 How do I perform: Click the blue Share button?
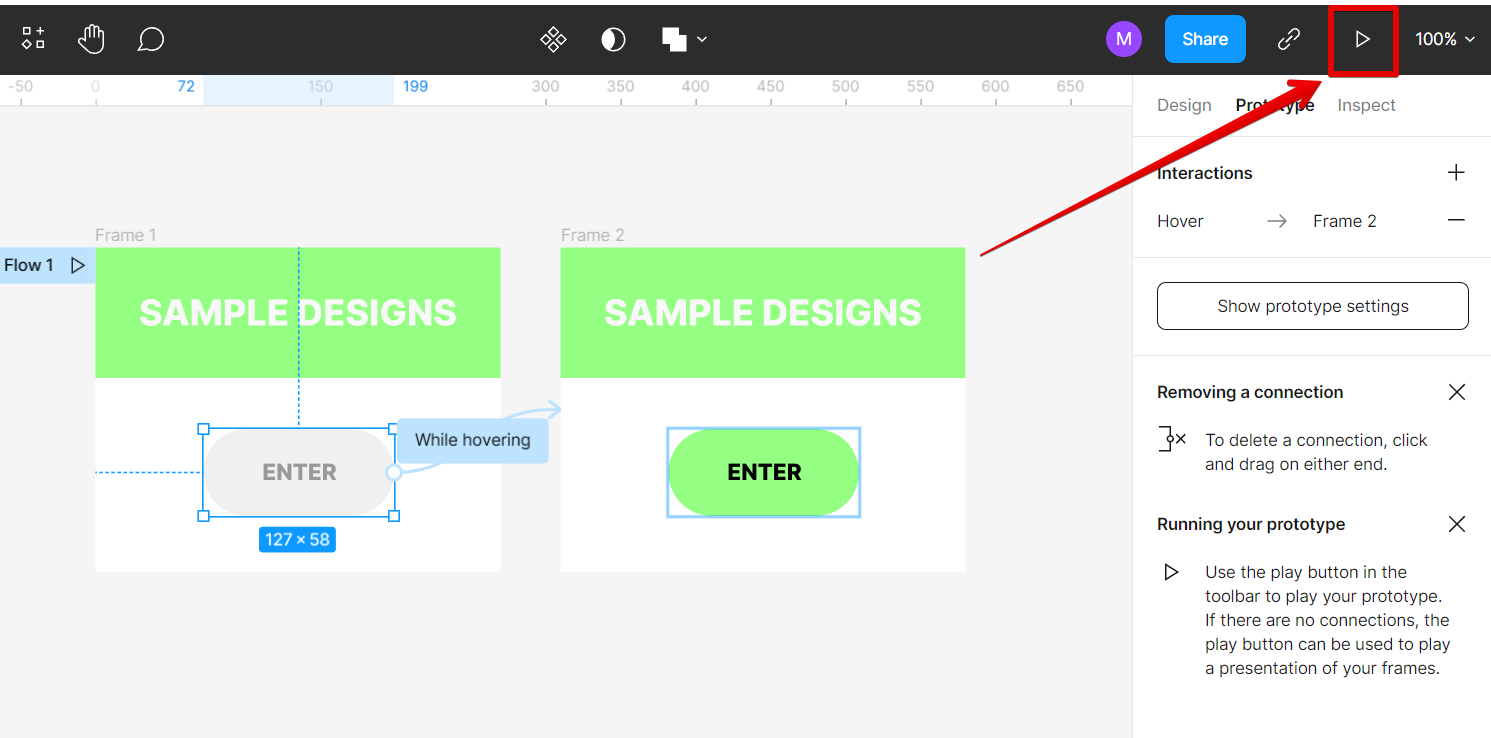tap(1205, 39)
